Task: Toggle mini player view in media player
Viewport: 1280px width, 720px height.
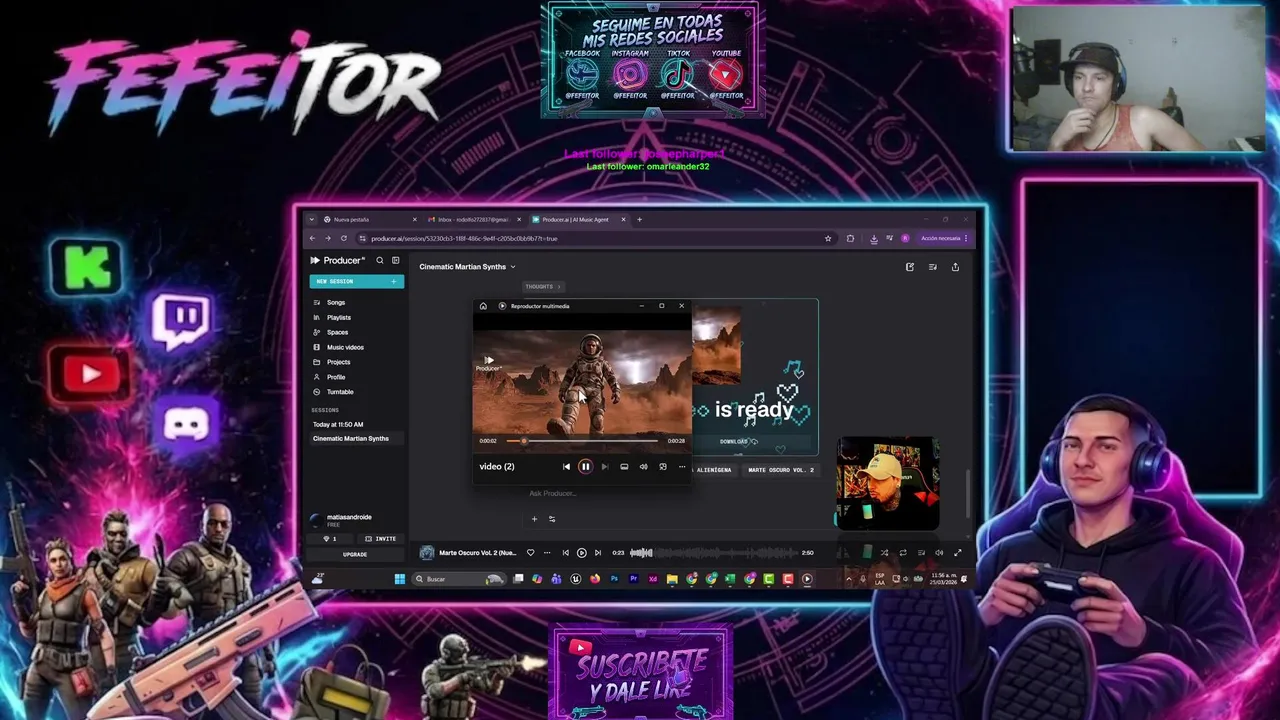Action: 662,466
